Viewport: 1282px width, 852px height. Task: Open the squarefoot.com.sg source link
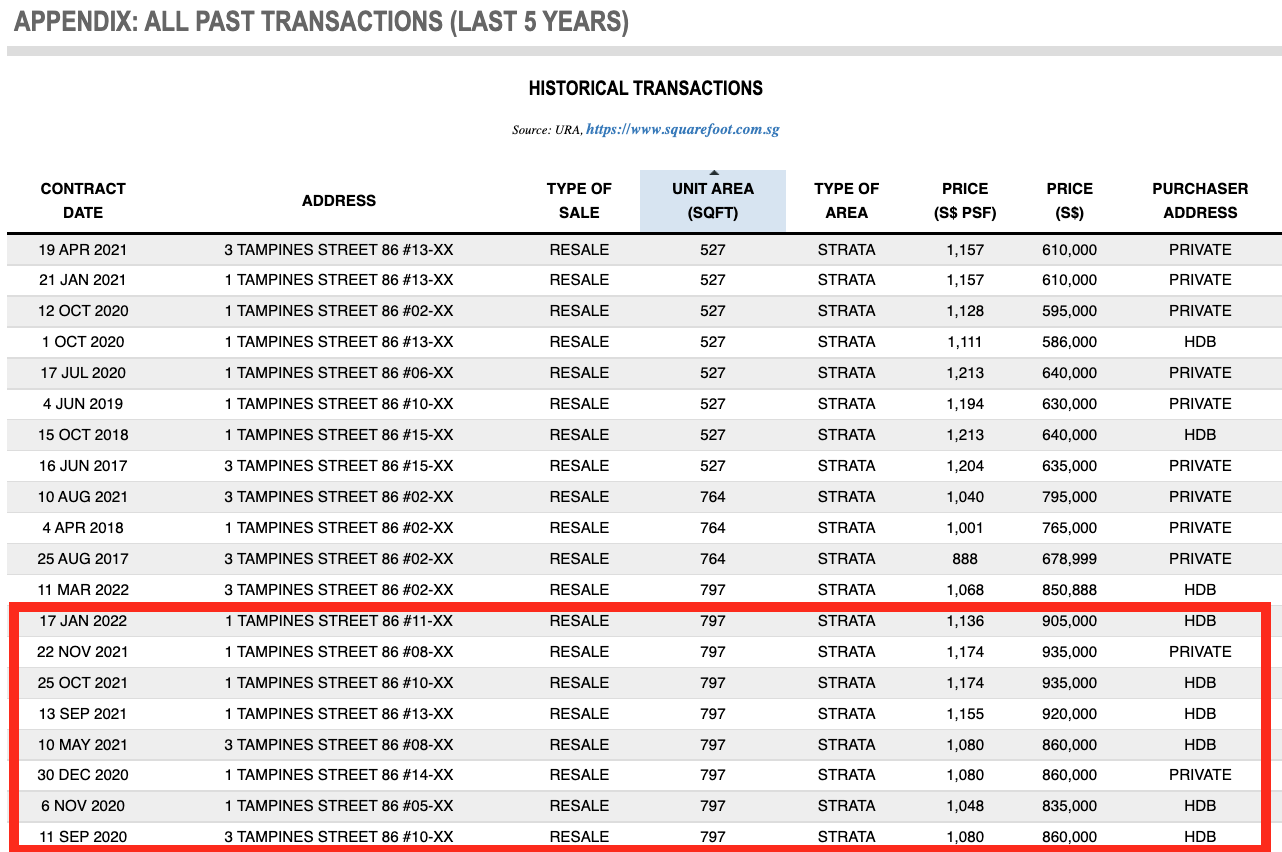point(682,129)
